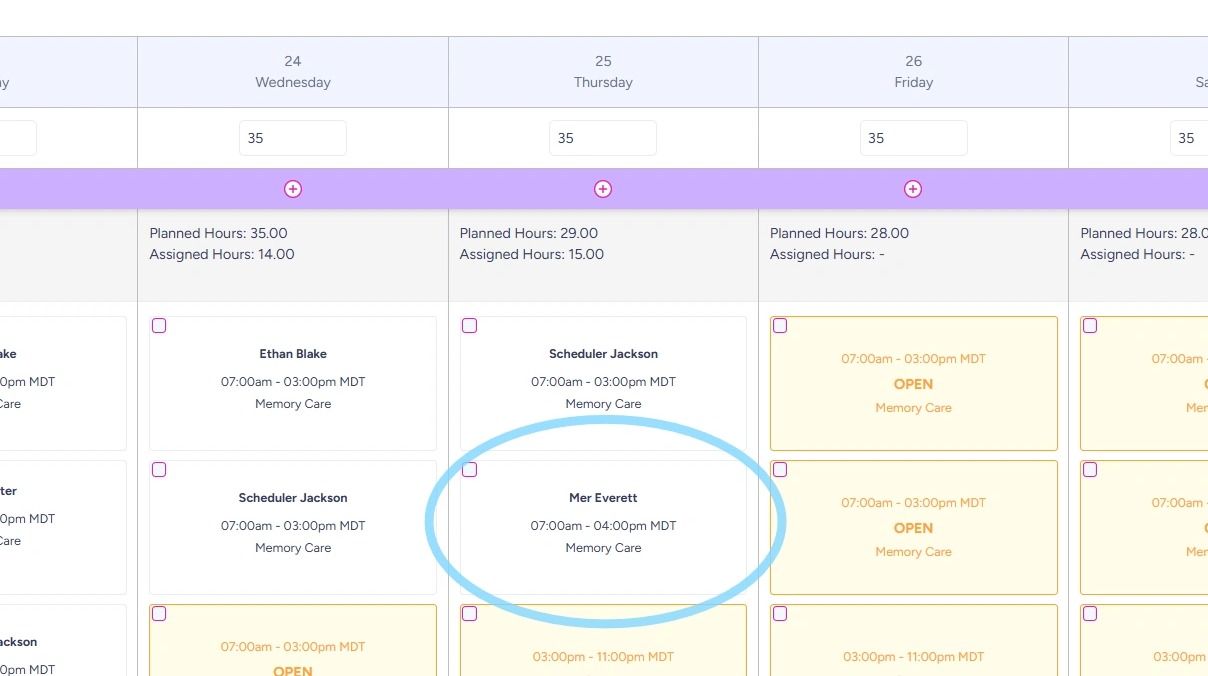1208x676 pixels.
Task: Edit the Thursday hours input field
Action: pyautogui.click(x=603, y=138)
